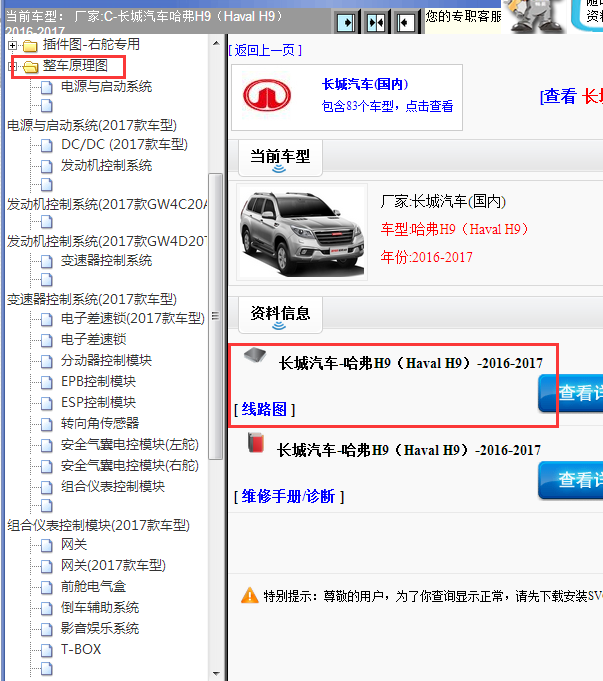603x681 pixels.
Task: Click the page icon beside 电子差速锁
Action: pyautogui.click(x=46, y=340)
